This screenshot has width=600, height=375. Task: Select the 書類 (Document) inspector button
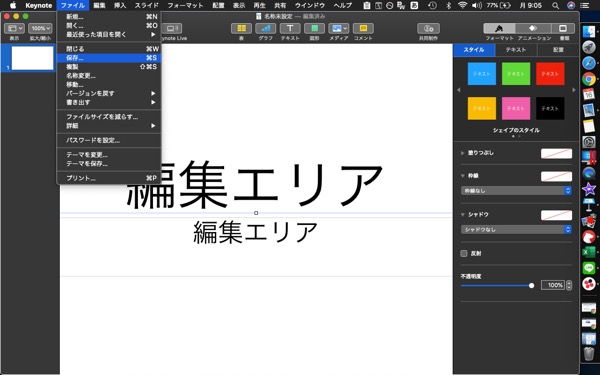tap(563, 28)
